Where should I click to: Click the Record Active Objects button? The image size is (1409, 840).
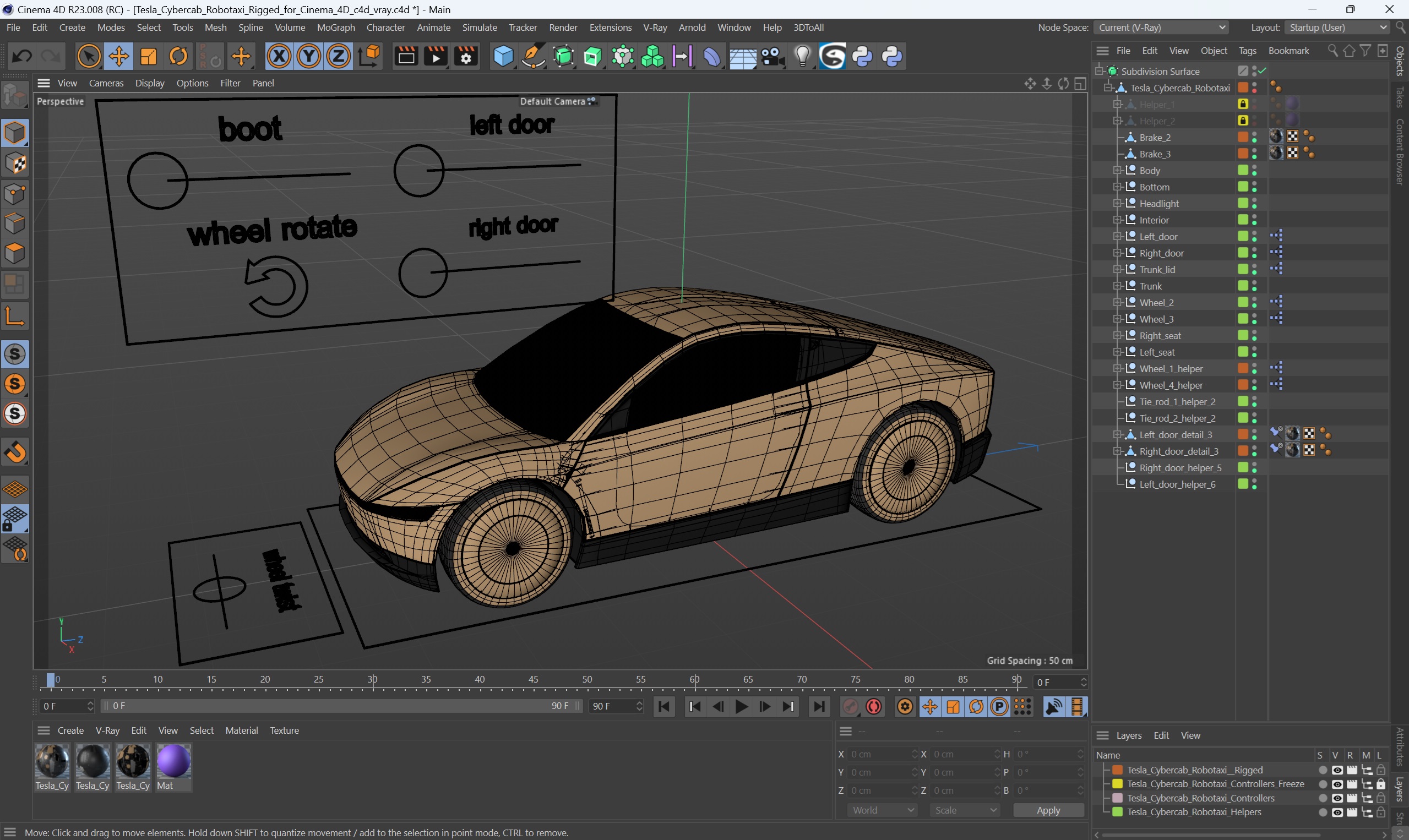pyautogui.click(x=850, y=706)
